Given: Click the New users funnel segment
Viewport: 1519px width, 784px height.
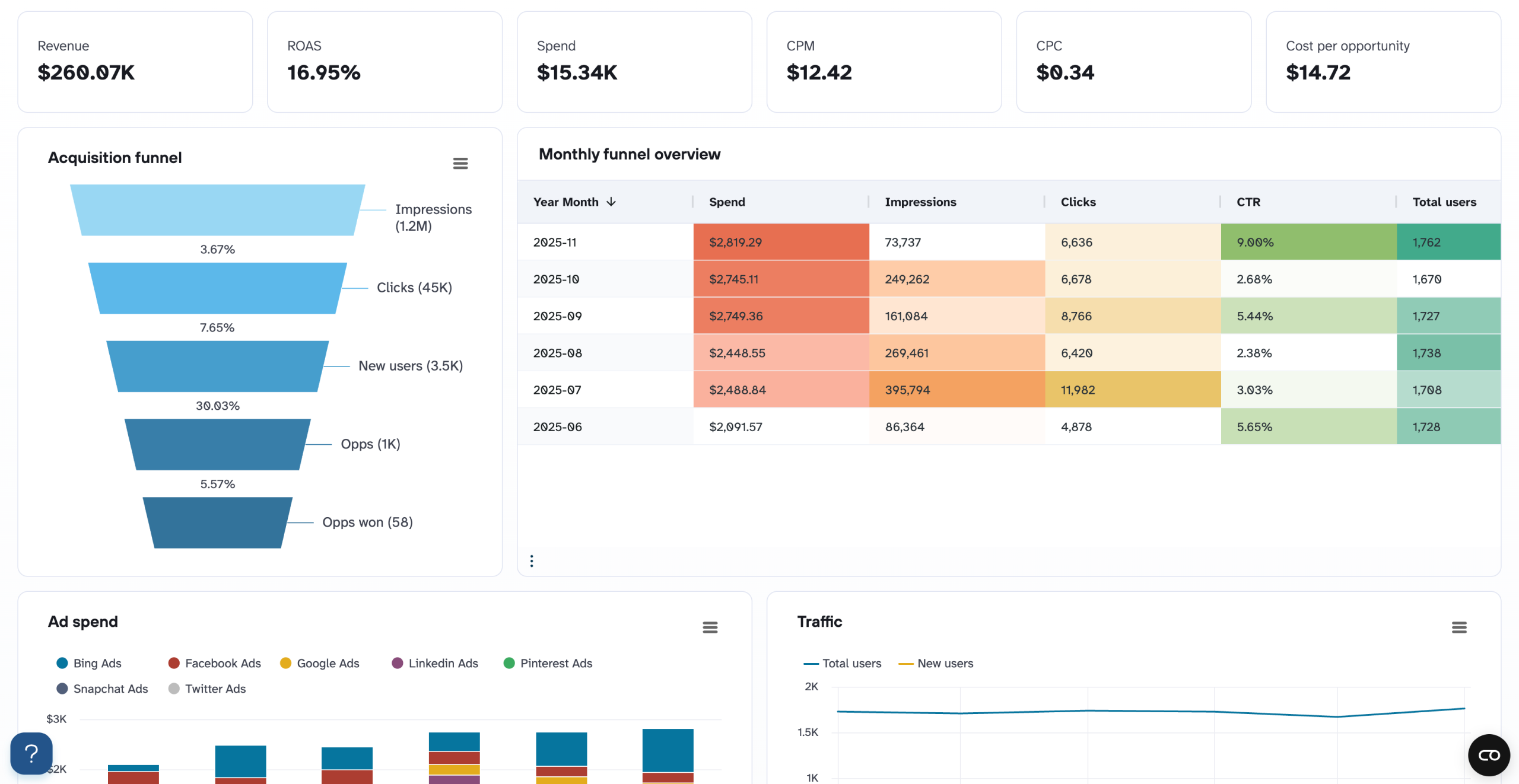Looking at the screenshot, I should click(x=217, y=366).
